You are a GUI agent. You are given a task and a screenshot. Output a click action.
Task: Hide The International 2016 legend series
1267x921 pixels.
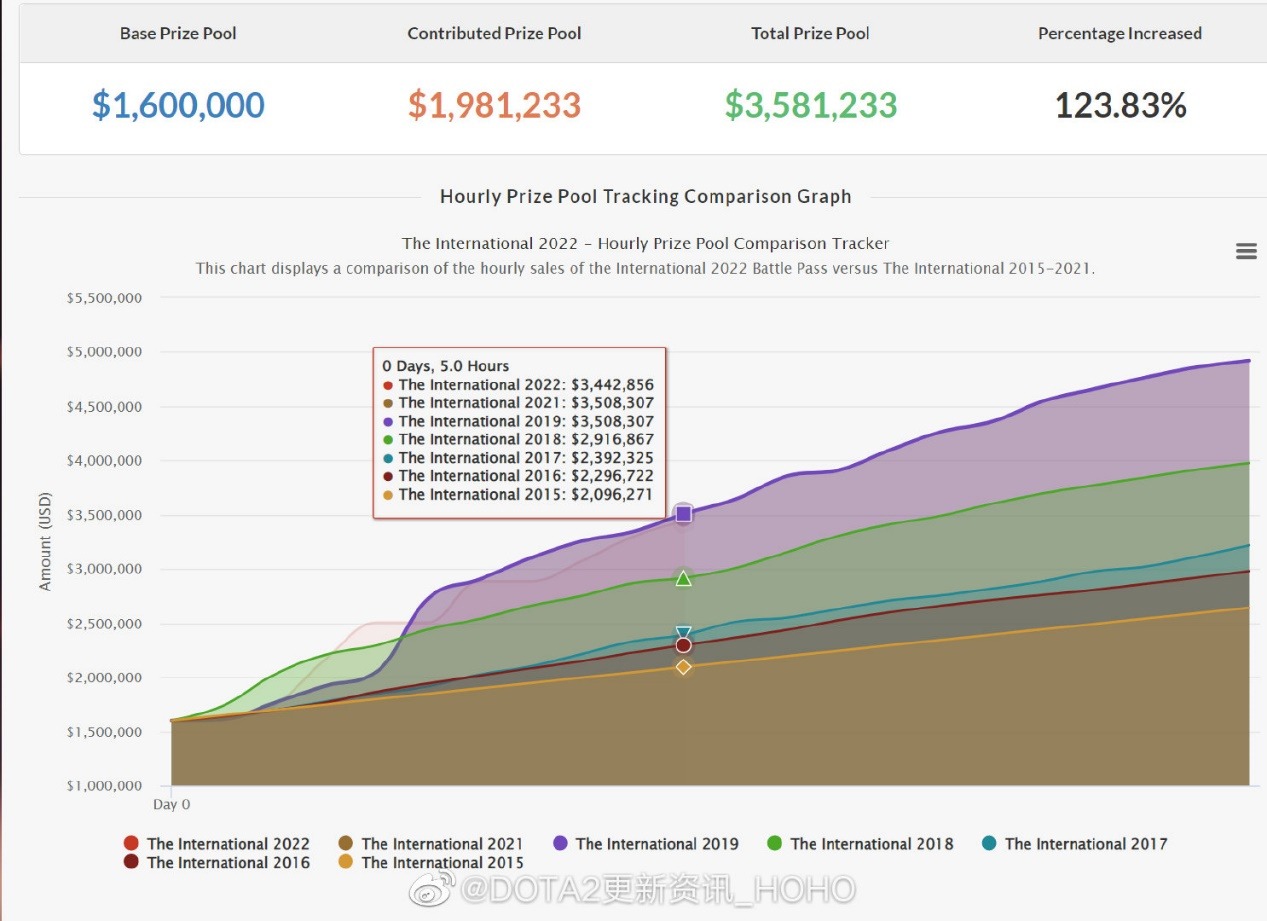point(217,863)
